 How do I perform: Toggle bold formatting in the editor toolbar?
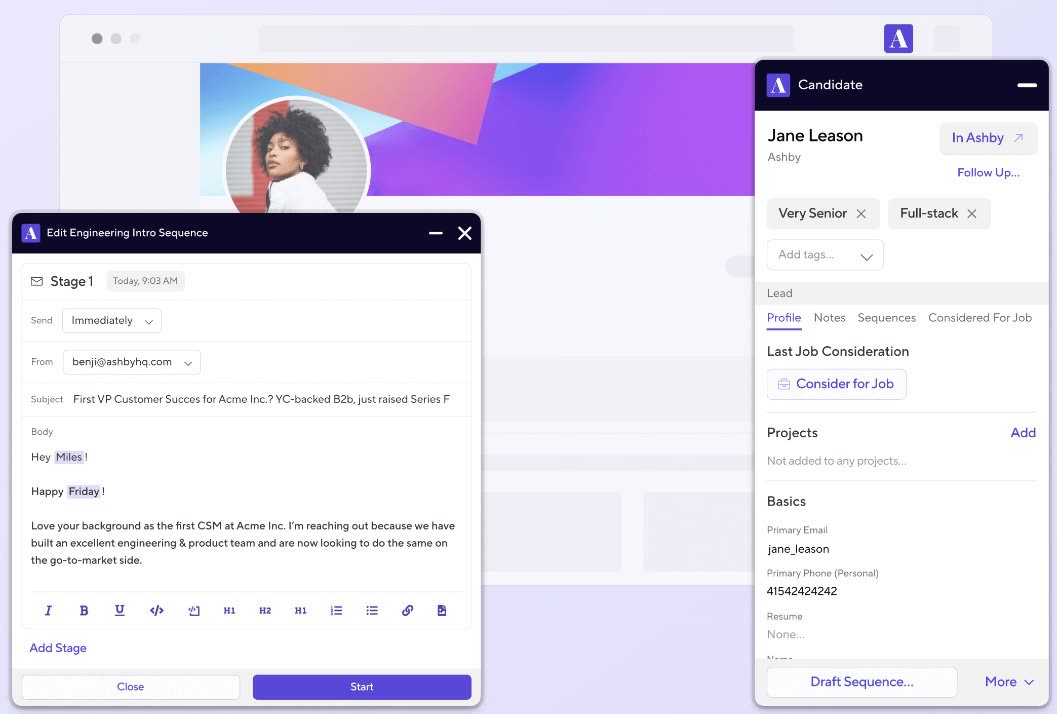click(84, 610)
